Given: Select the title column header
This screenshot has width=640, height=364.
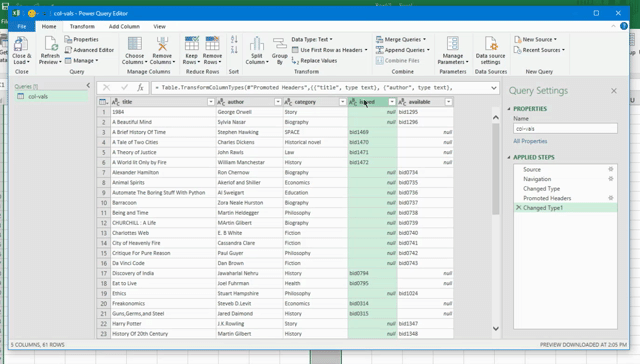Looking at the screenshot, I should pos(163,102).
